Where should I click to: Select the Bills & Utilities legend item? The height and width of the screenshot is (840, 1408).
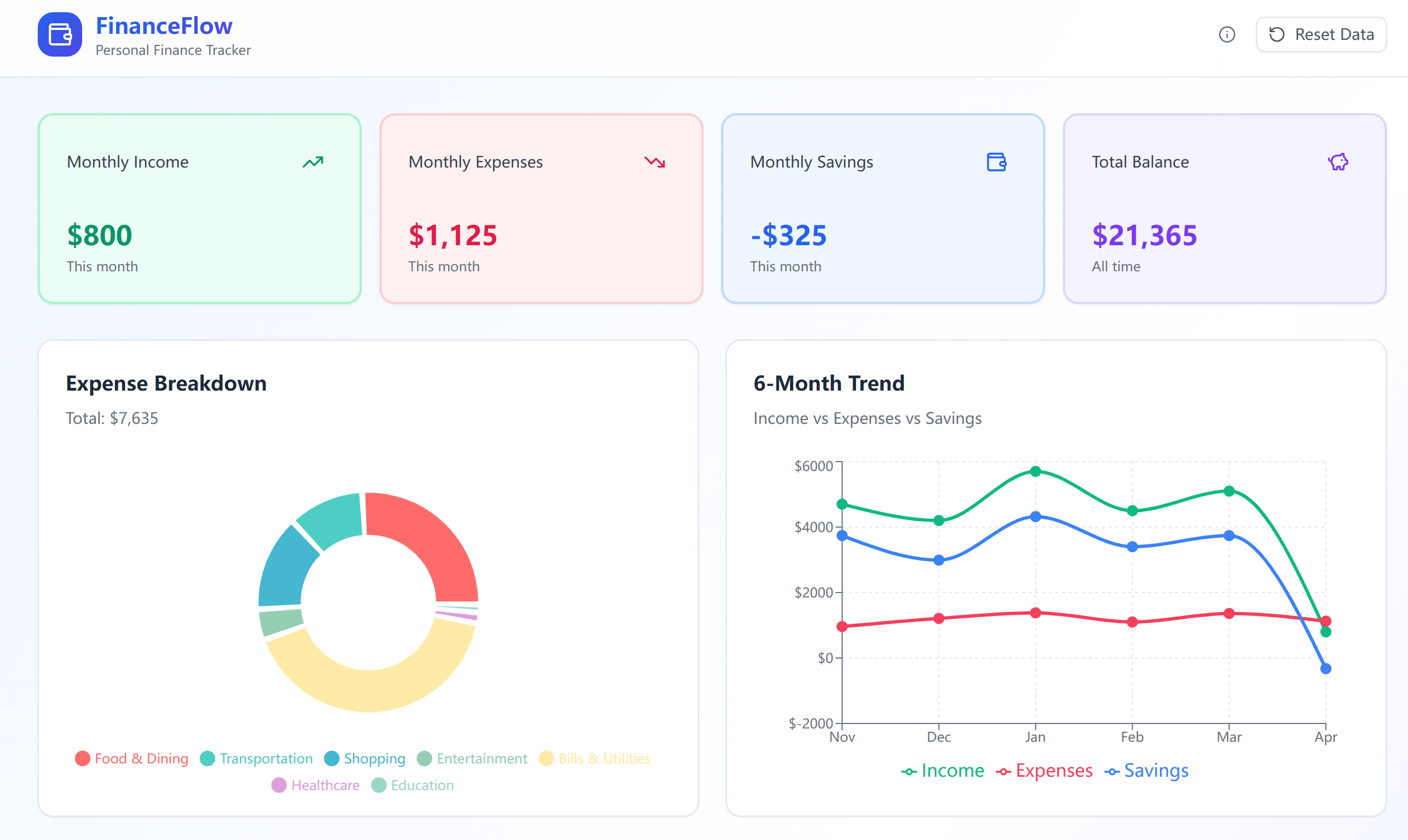[595, 758]
